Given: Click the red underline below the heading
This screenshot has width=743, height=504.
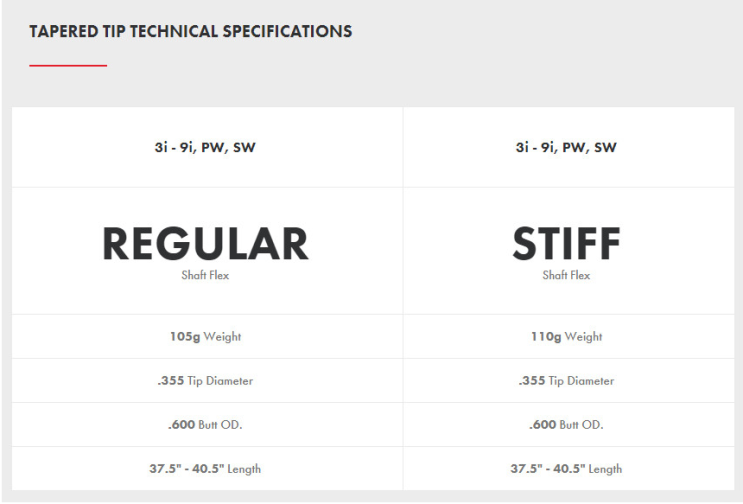Looking at the screenshot, I should [x=68, y=65].
